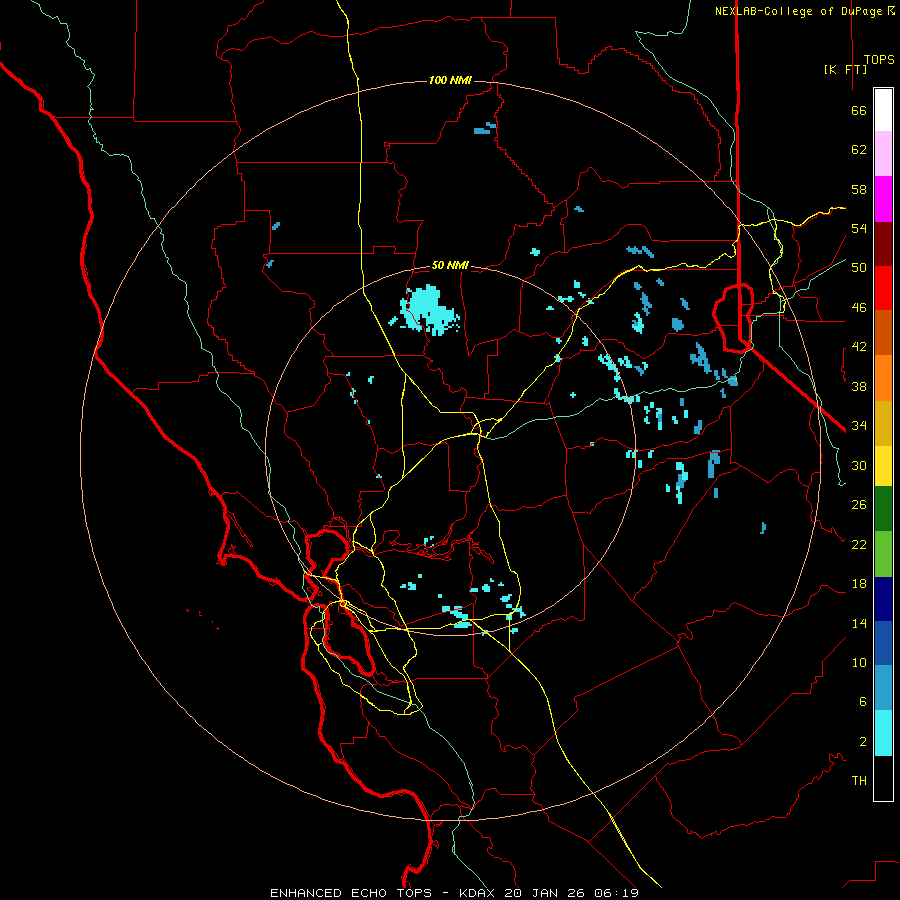The image size is (900, 900).
Task: Click the large cyan echo below 50 NMI label
Action: point(429,311)
